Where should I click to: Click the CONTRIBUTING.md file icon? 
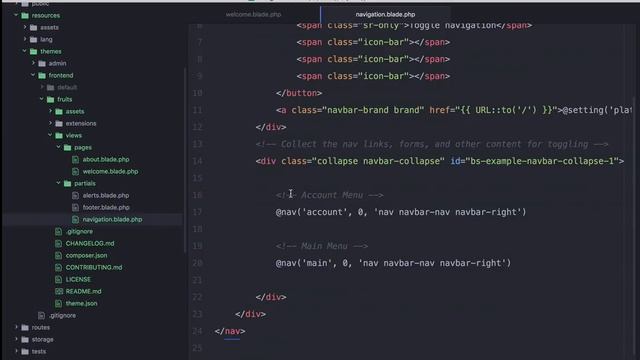(58, 267)
